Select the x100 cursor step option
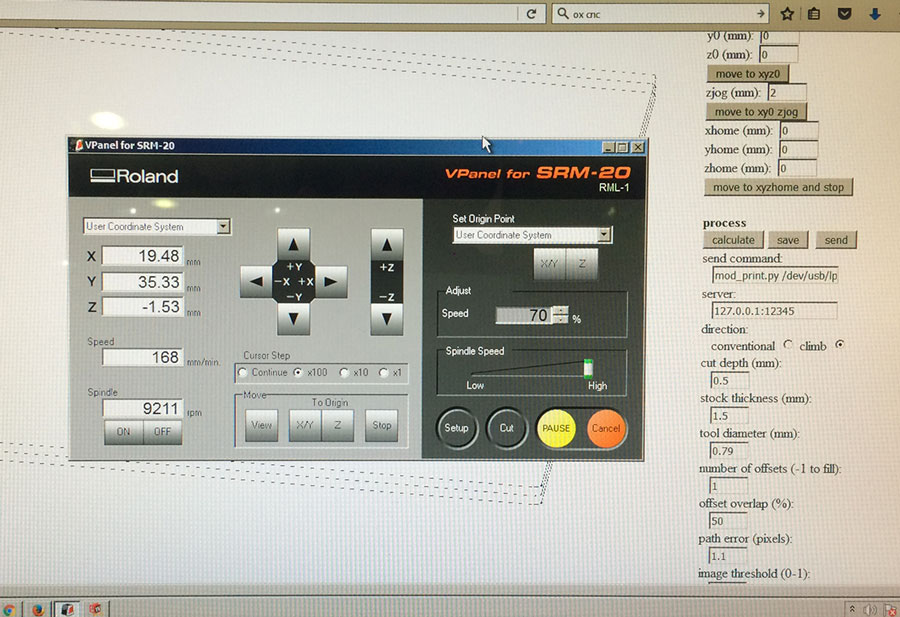 [x=298, y=372]
